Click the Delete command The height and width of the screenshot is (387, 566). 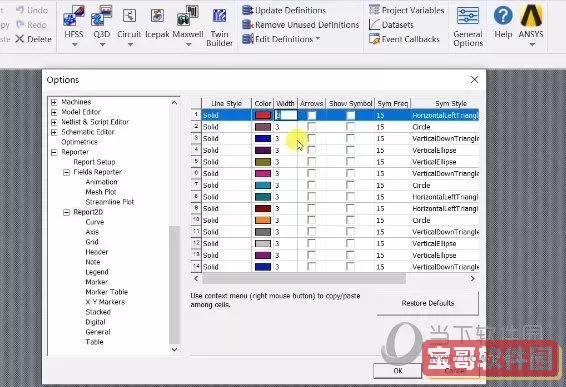pyautogui.click(x=34, y=39)
